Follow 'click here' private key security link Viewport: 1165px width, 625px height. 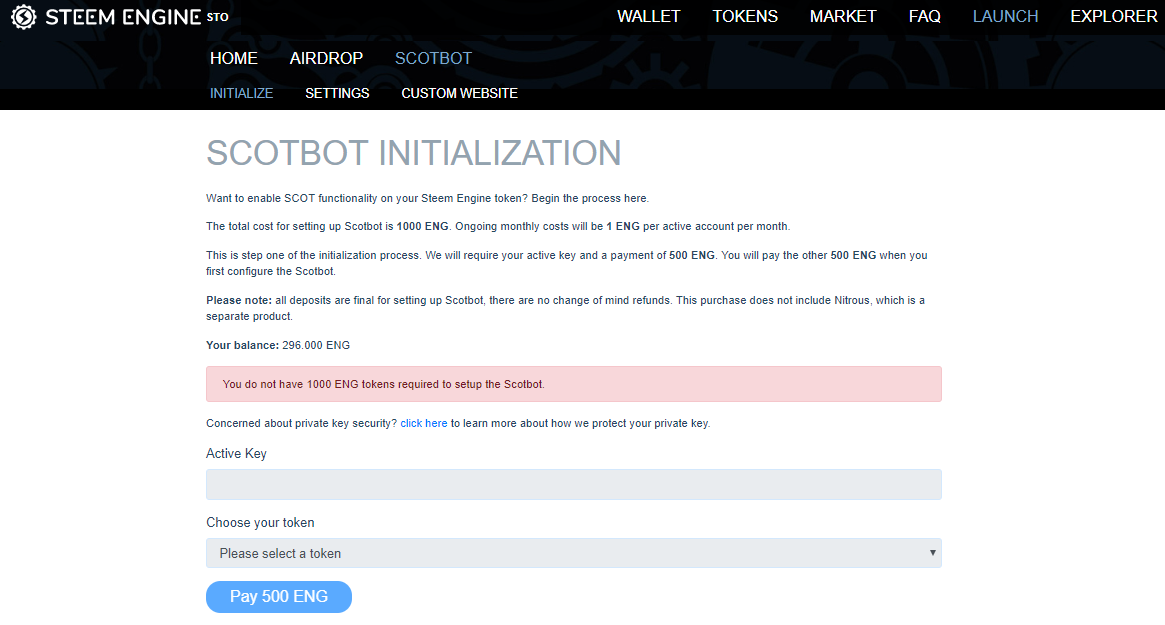(x=423, y=423)
